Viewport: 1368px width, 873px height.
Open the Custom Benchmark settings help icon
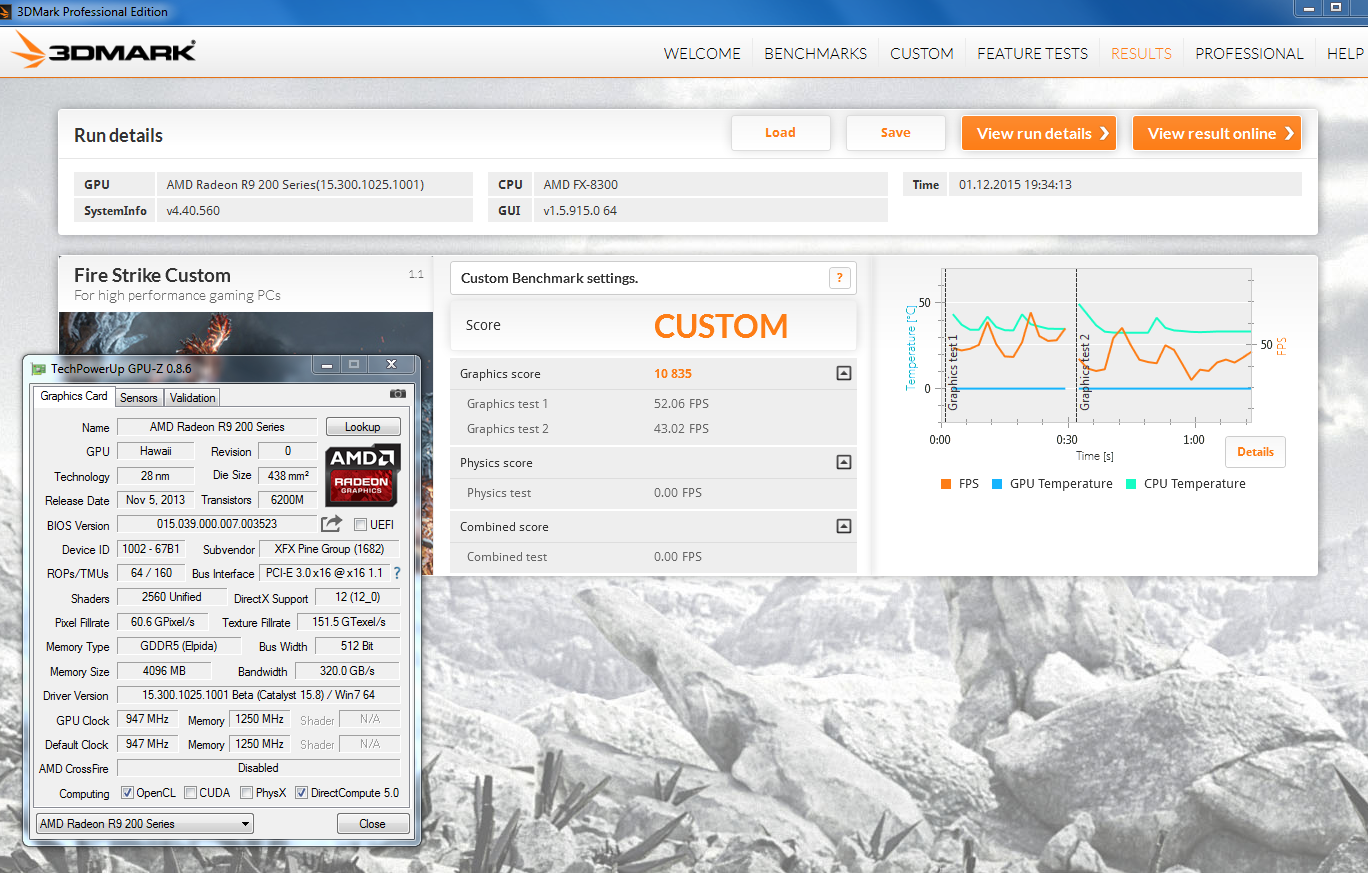[x=840, y=278]
